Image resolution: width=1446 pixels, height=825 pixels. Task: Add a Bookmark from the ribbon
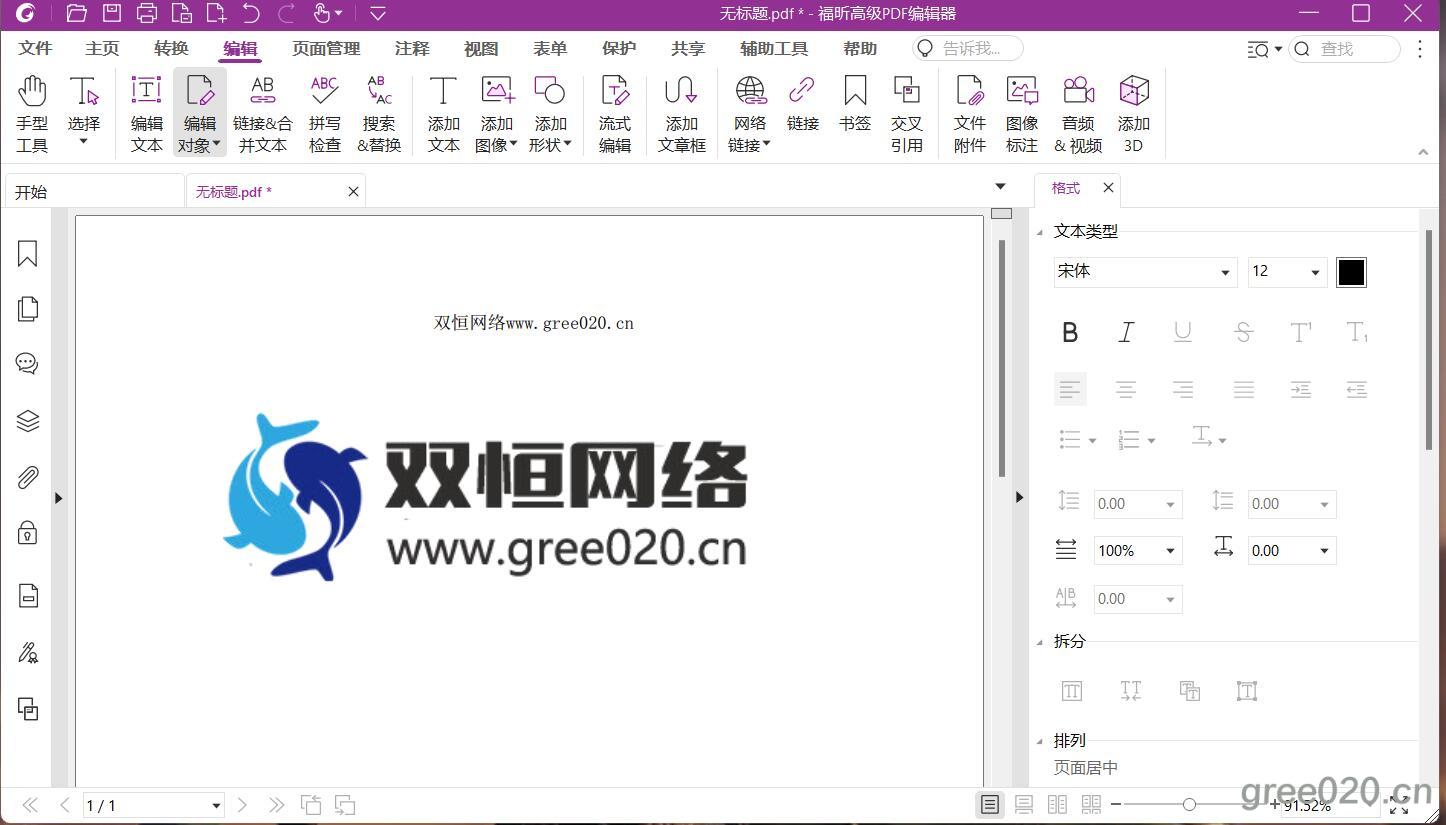855,103
